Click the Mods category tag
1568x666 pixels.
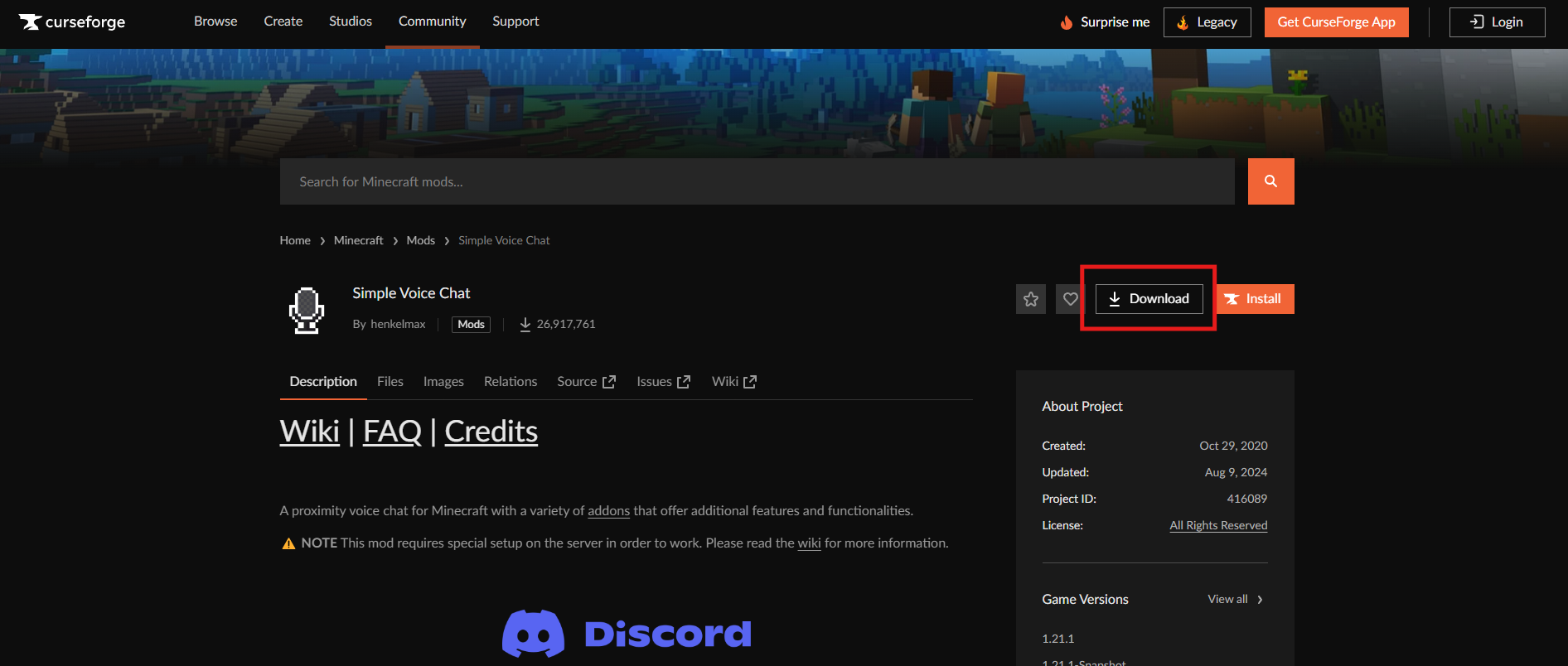tap(471, 324)
